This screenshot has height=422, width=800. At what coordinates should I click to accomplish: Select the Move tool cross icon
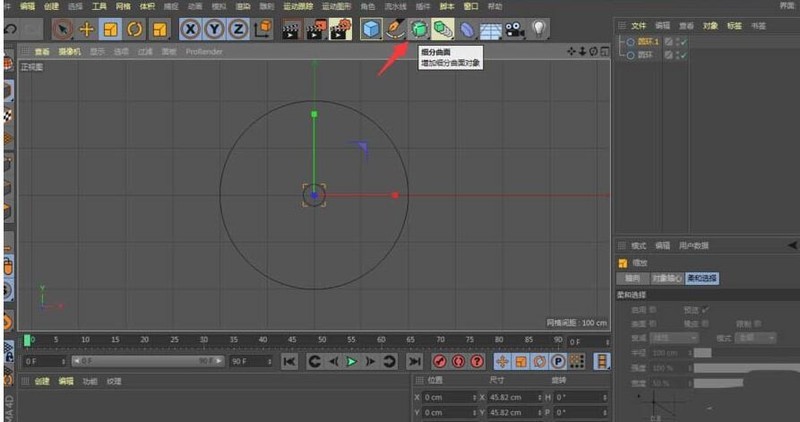(x=87, y=30)
